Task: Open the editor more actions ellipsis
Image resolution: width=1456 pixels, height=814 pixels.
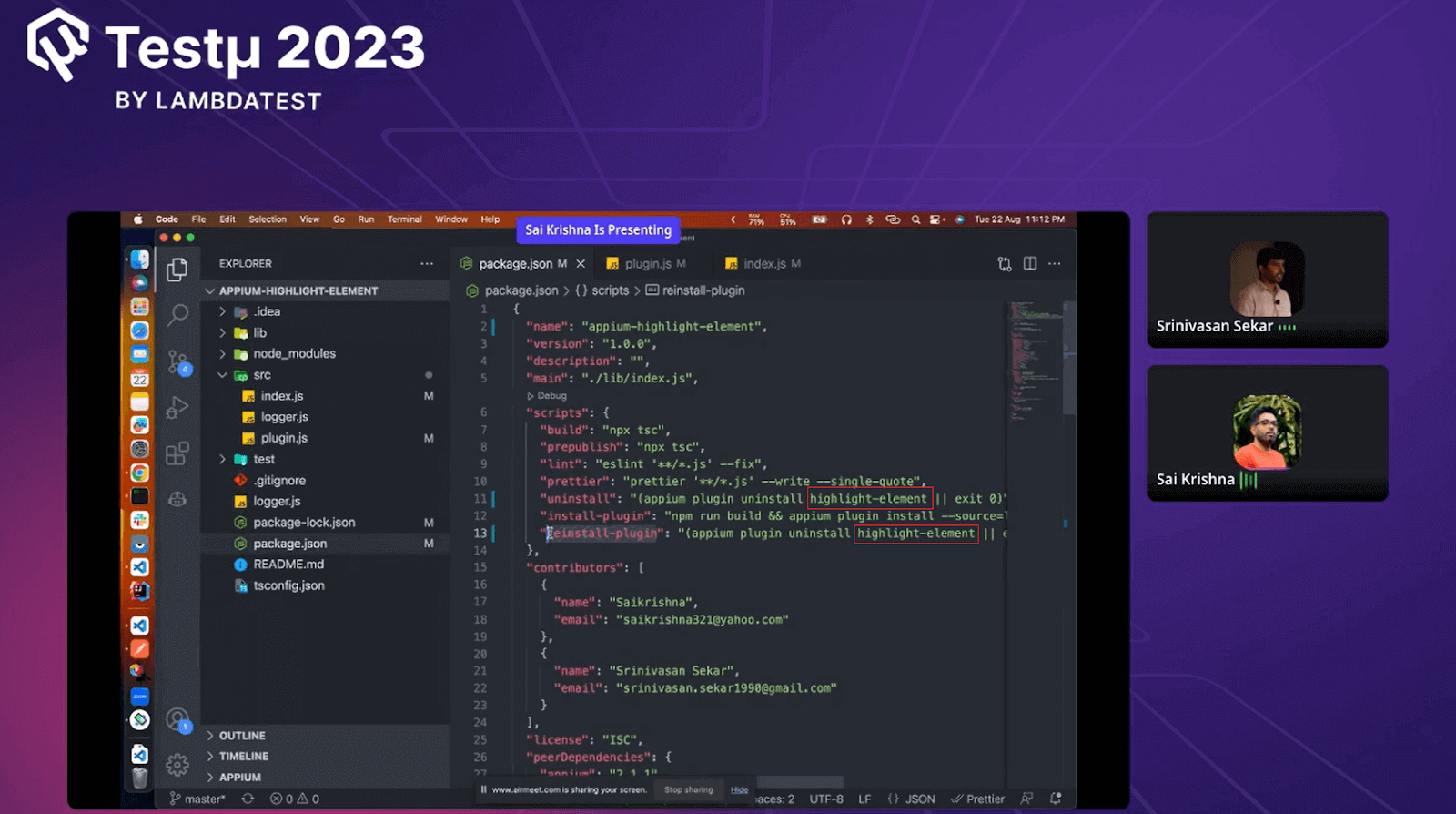Action: click(1055, 263)
